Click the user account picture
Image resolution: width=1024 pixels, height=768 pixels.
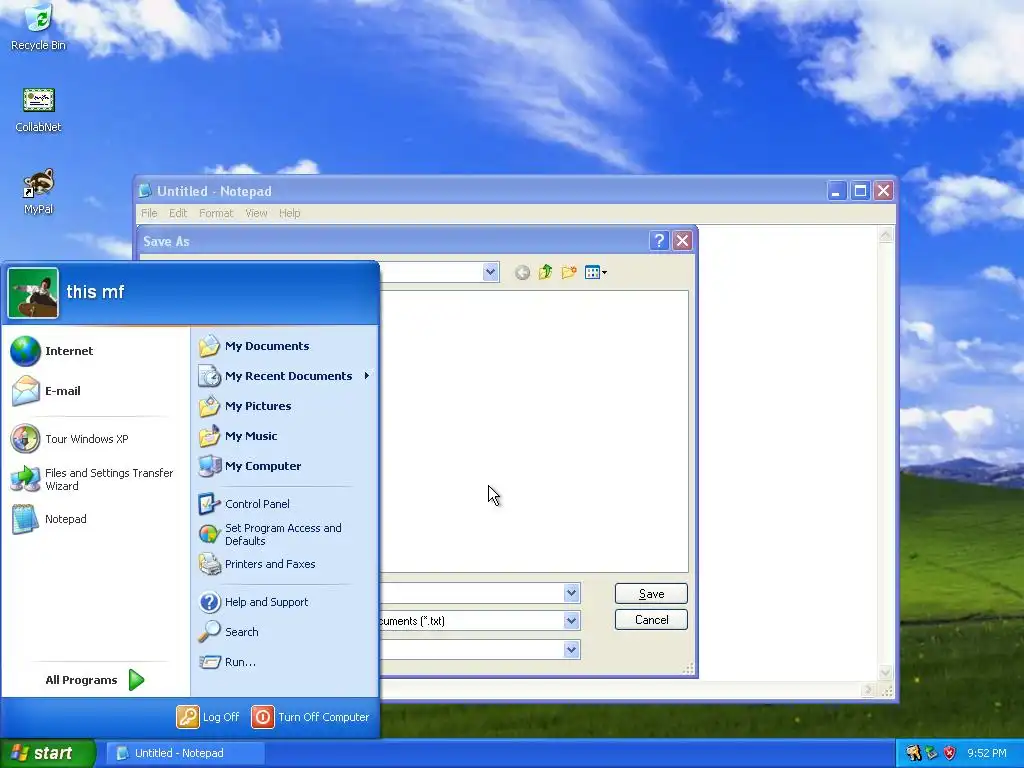pos(33,293)
